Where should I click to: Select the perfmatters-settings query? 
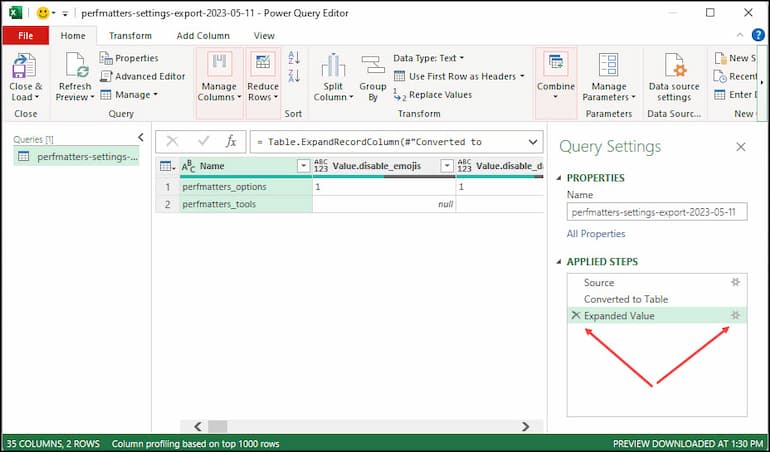[x=77, y=157]
